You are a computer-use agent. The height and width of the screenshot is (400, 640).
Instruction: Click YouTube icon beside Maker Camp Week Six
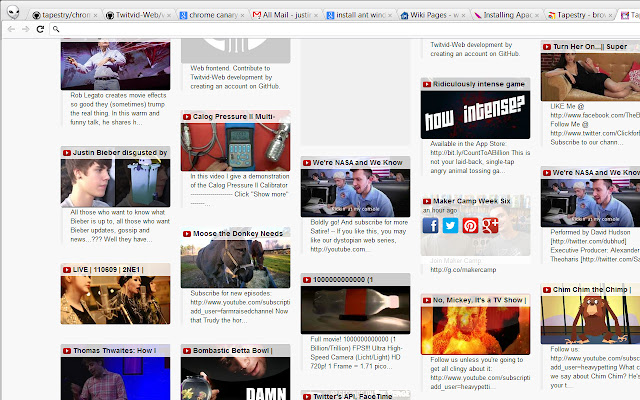(x=427, y=201)
